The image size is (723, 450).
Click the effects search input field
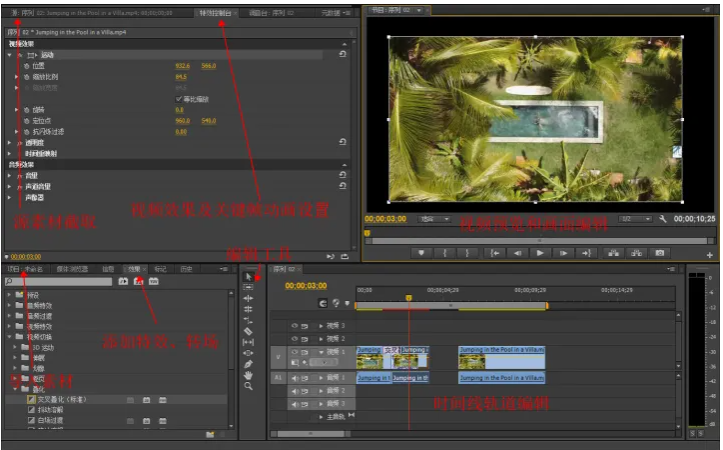(x=60, y=282)
